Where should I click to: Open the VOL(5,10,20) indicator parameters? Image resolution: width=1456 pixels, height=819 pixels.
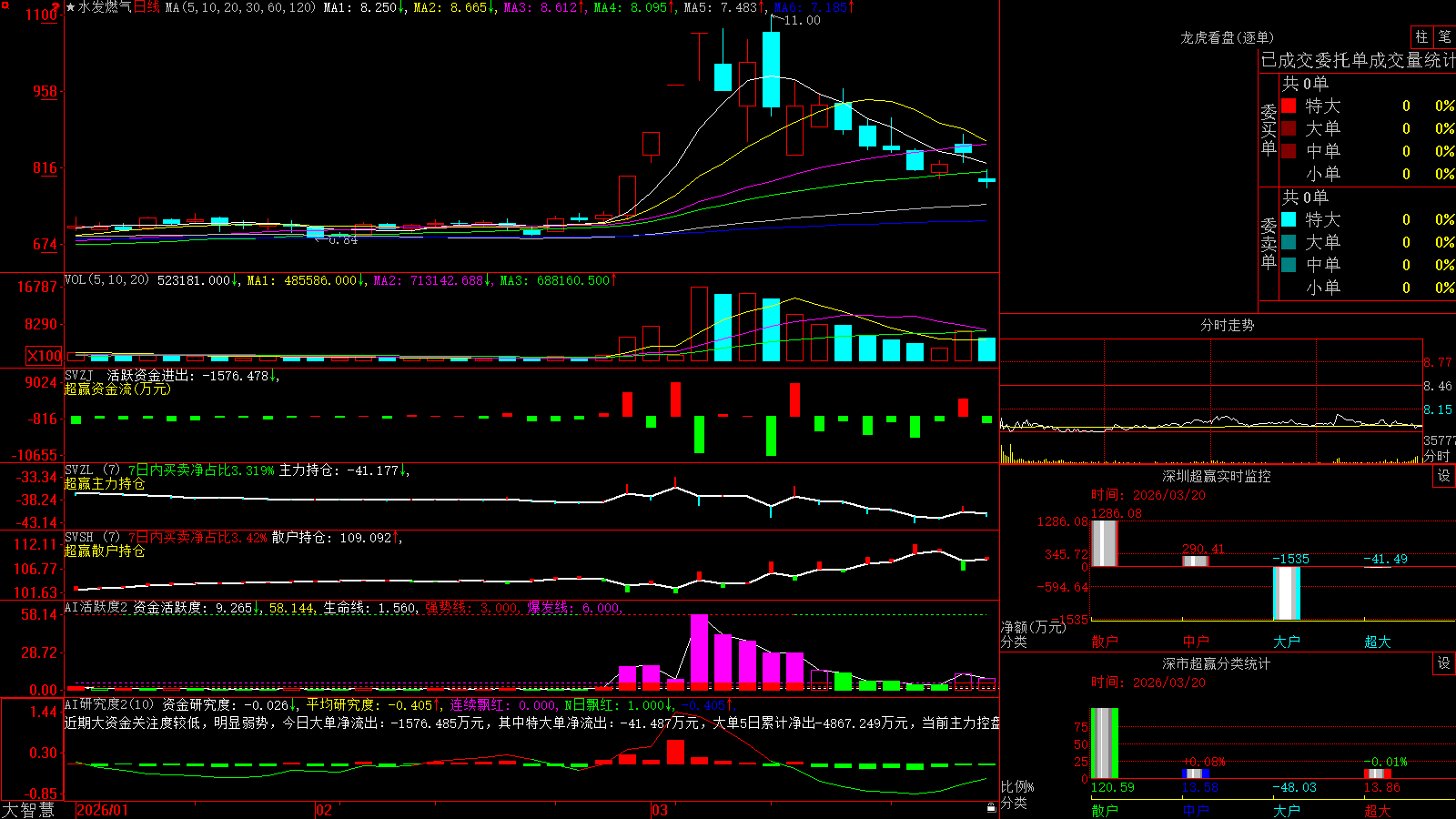pos(106,280)
